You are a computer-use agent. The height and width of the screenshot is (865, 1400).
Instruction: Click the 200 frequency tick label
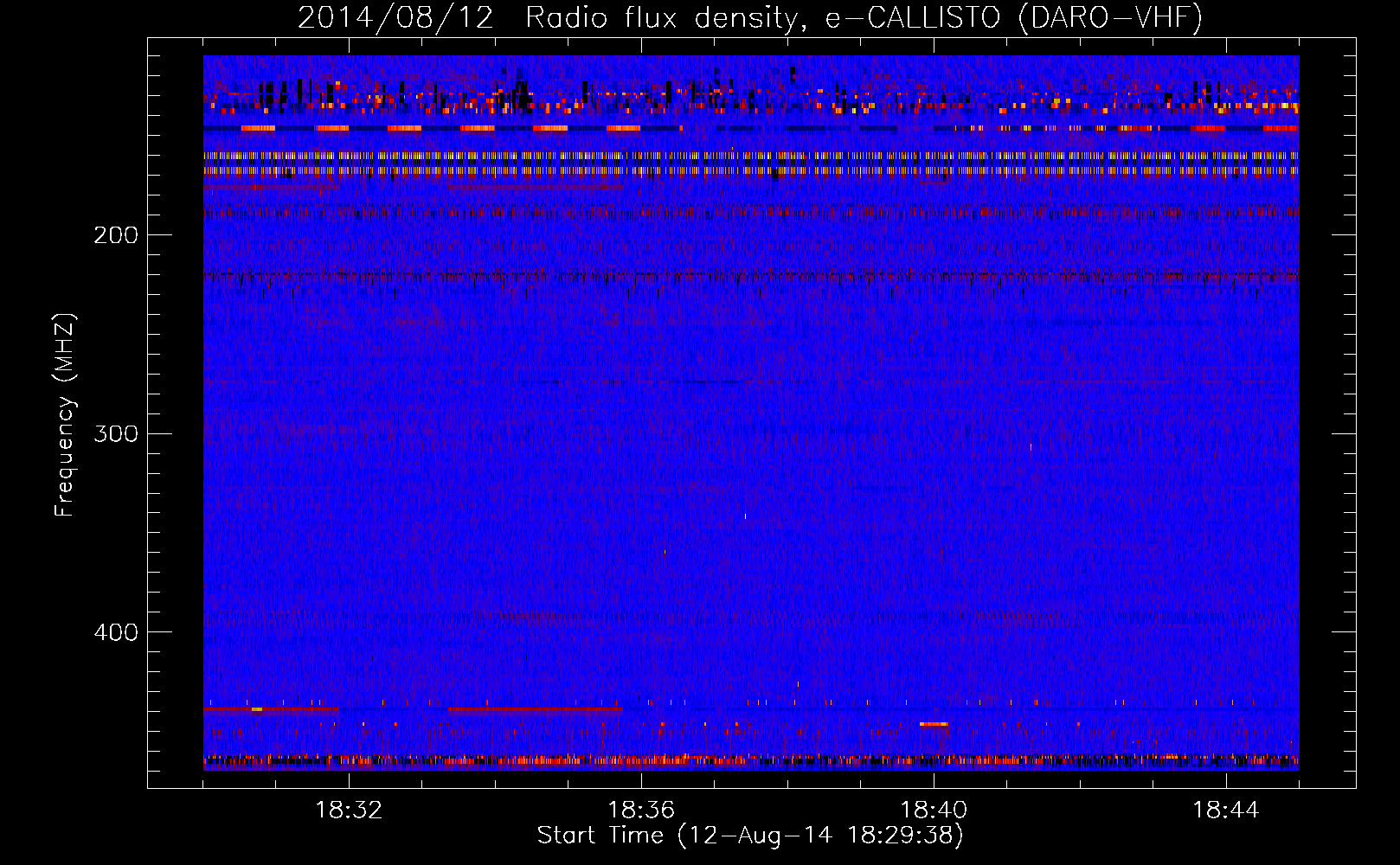(116, 235)
